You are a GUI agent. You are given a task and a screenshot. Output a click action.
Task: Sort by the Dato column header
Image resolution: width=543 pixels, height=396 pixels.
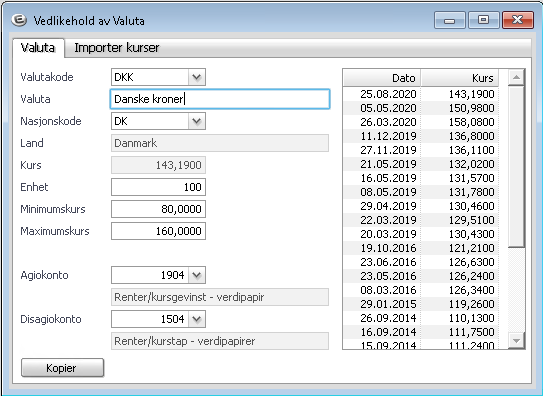point(382,78)
